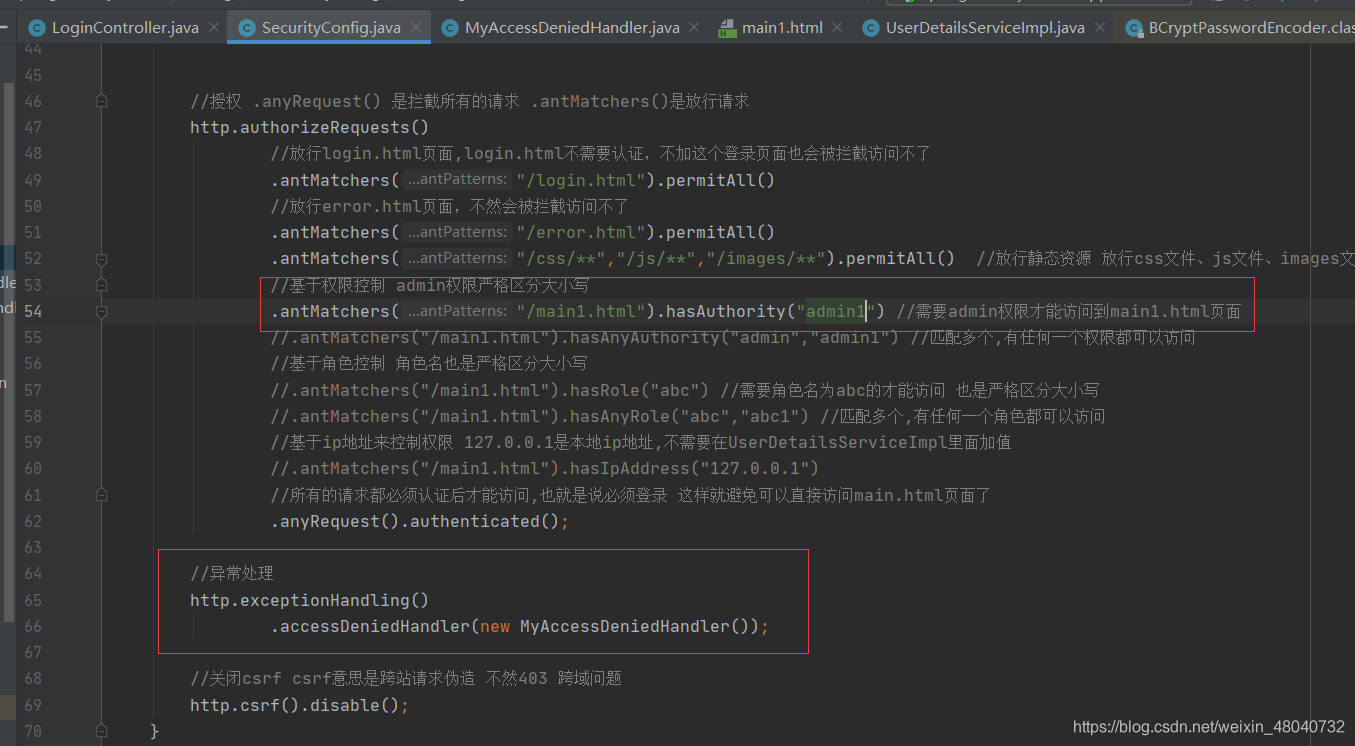Viewport: 1355px width, 746px height.
Task: Click http.csrf().disable() code
Action: click(299, 705)
